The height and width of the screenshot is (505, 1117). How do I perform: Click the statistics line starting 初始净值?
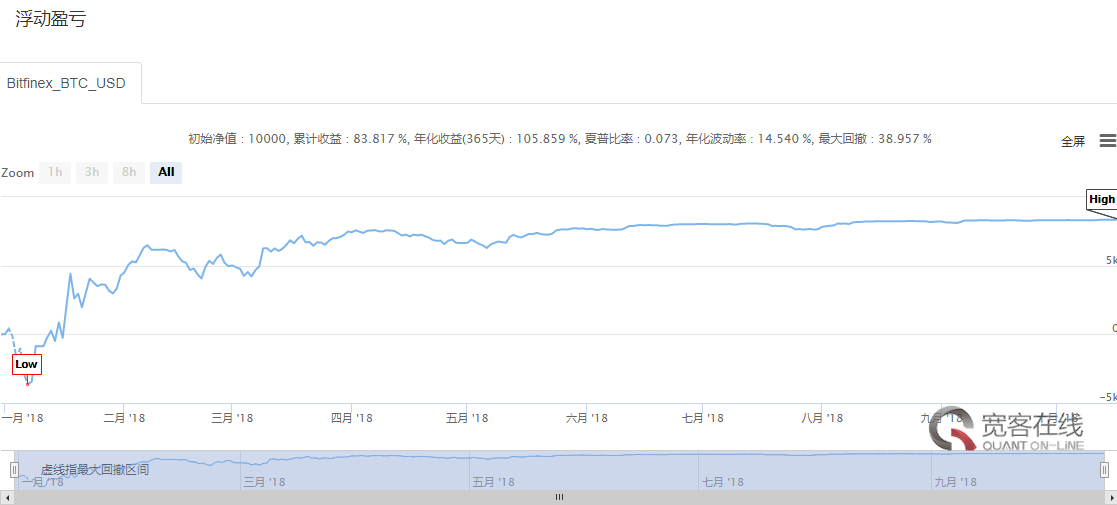pos(559,139)
